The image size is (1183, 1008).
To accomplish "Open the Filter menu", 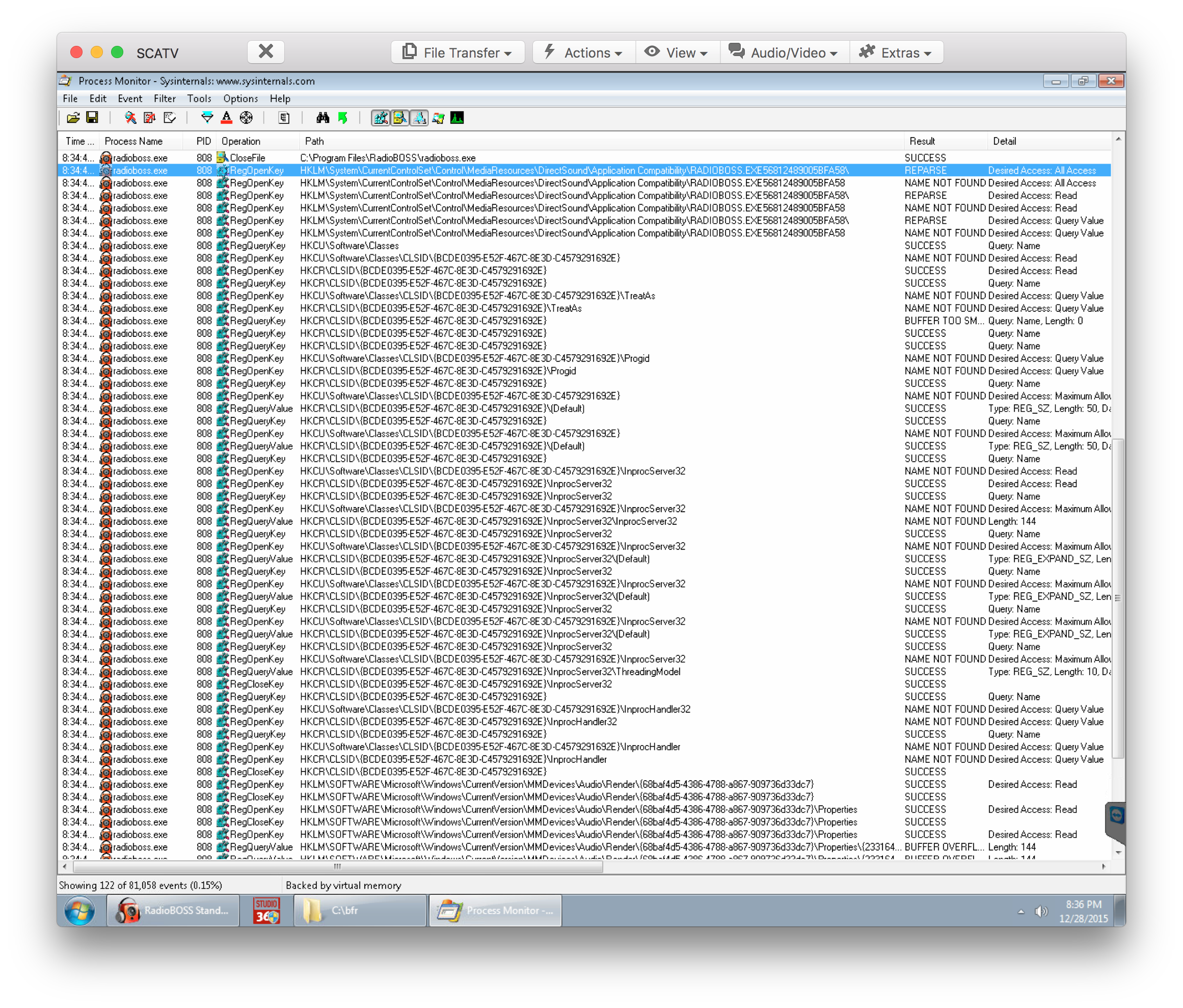I will pos(165,99).
